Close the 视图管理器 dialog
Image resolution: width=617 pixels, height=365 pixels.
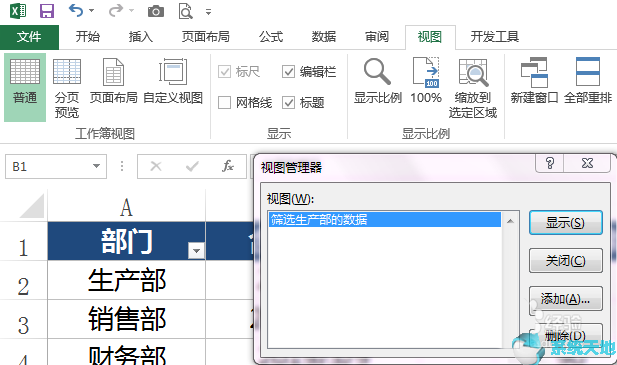587,163
